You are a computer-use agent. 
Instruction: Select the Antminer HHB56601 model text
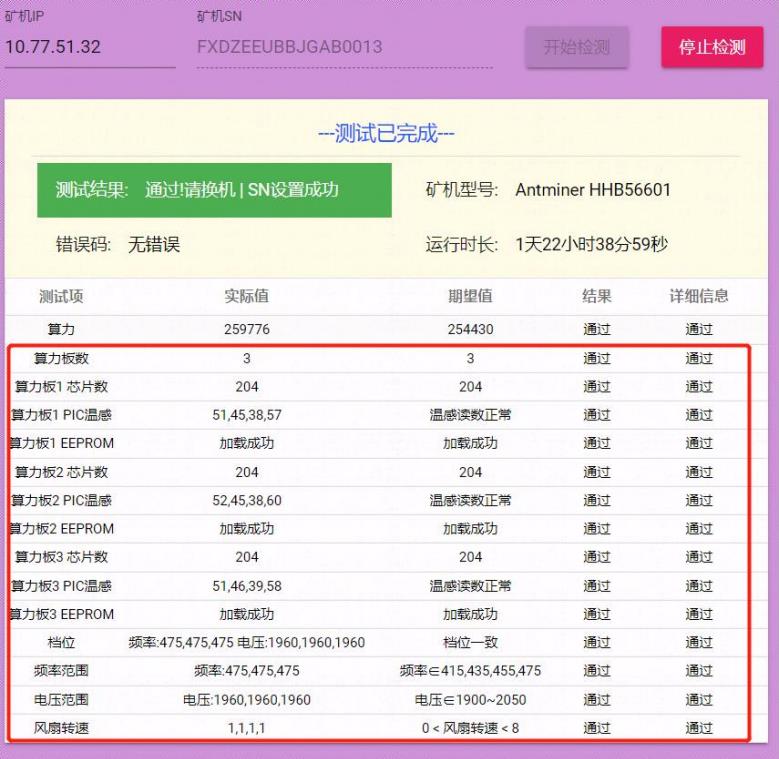coord(593,190)
